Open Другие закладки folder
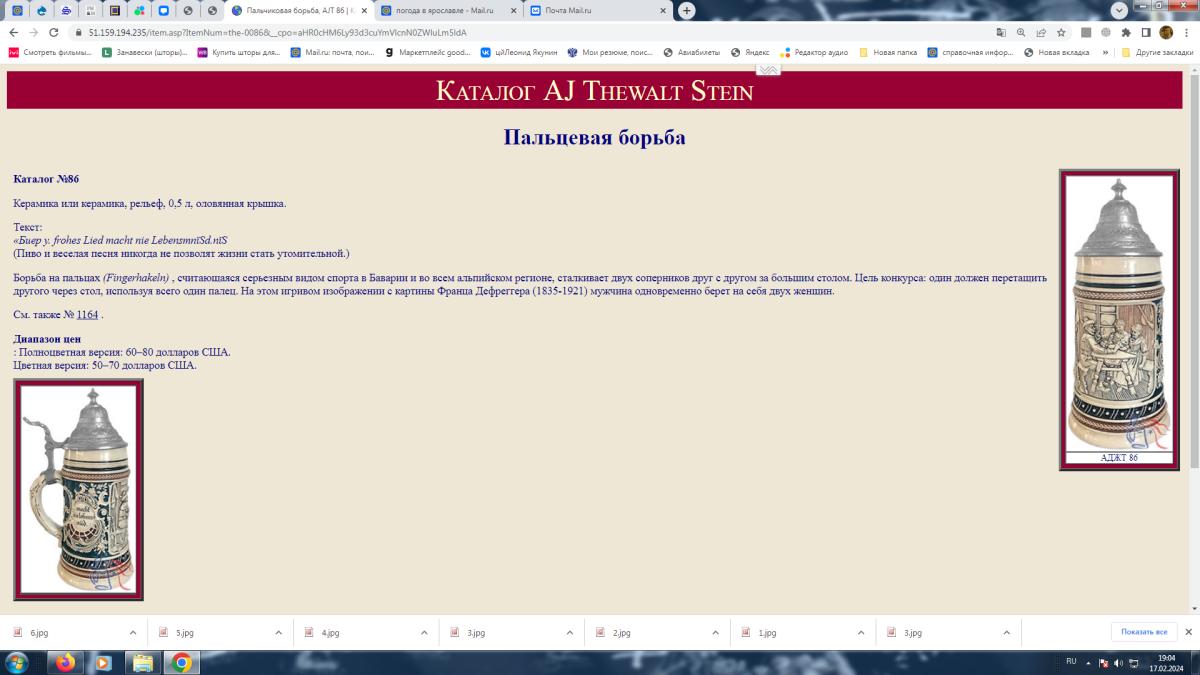This screenshot has width=1200, height=675. click(x=1156, y=52)
